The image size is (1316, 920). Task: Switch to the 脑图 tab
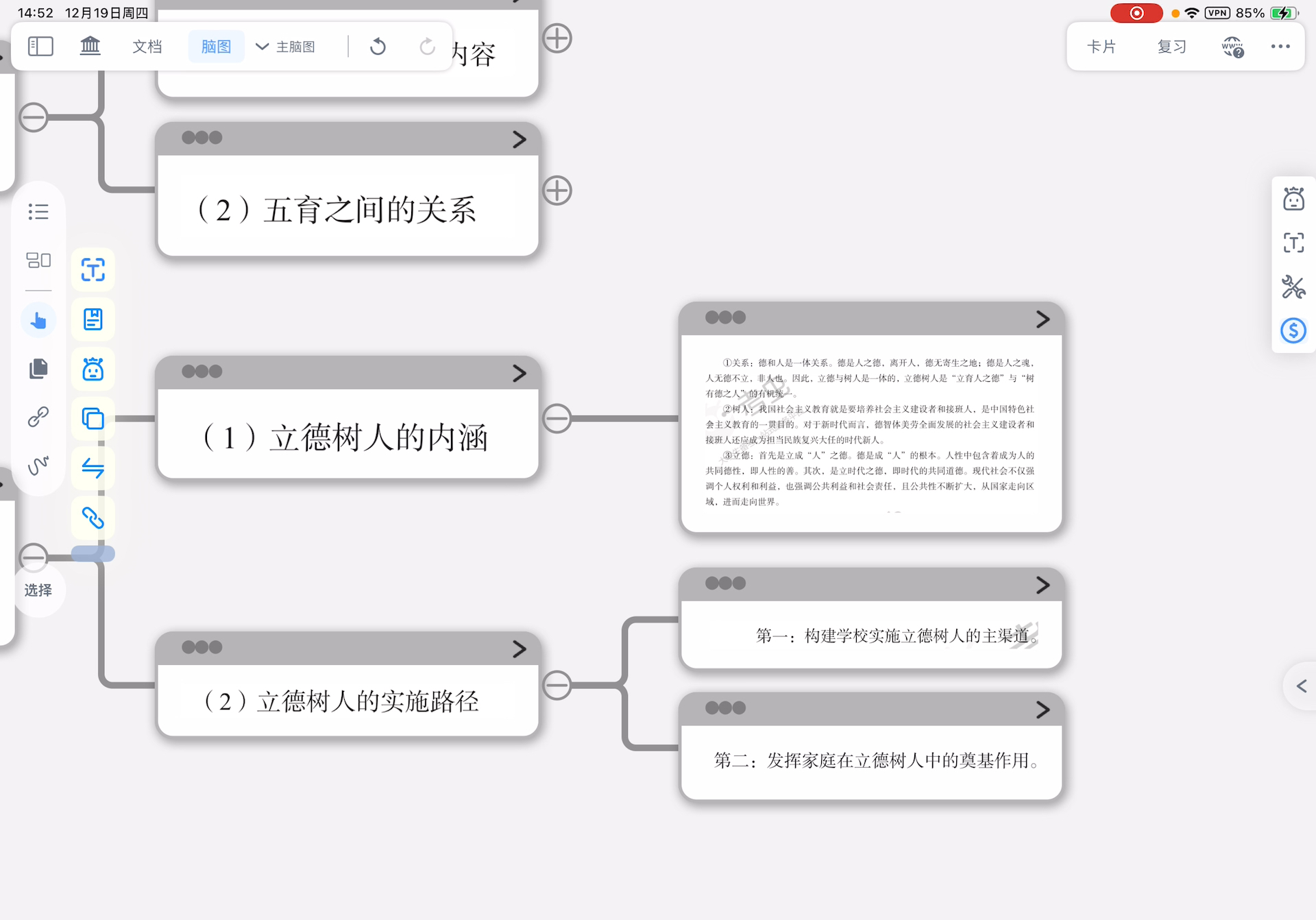(x=216, y=46)
